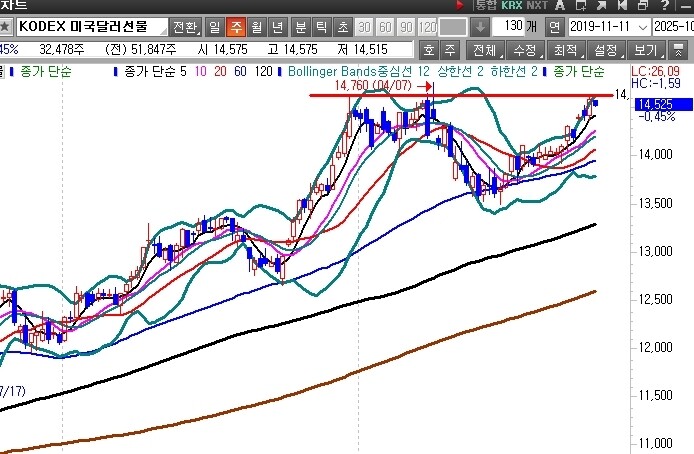
Task: Open the 보기 (view) menu button
Action: [x=647, y=50]
